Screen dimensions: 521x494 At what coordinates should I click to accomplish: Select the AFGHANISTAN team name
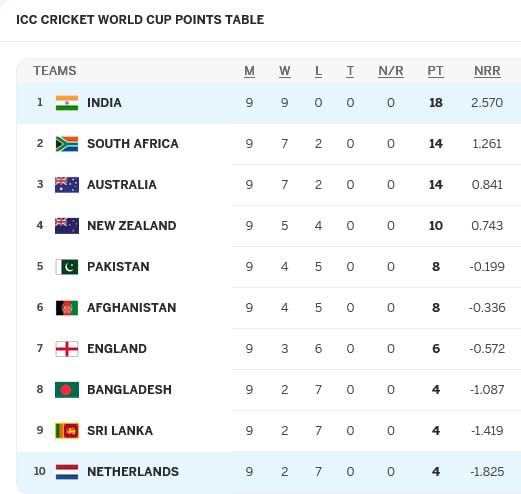(x=132, y=308)
